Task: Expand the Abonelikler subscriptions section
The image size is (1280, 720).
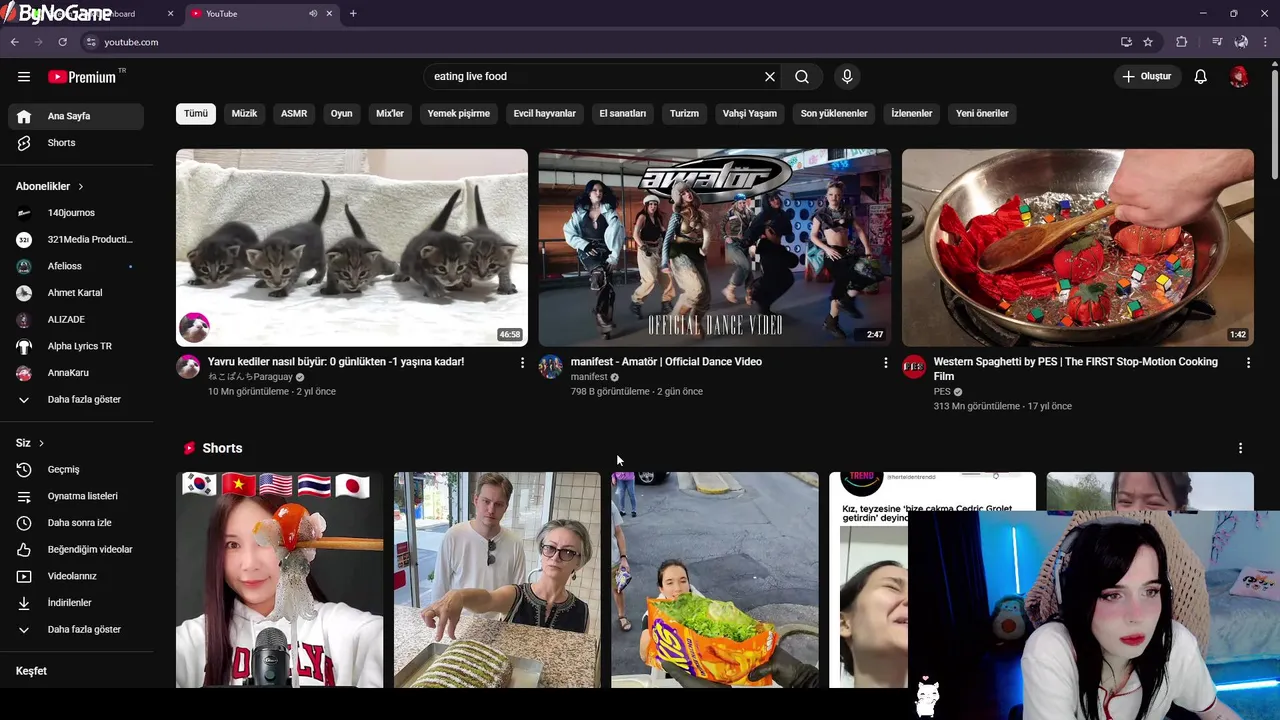Action: tap(50, 187)
